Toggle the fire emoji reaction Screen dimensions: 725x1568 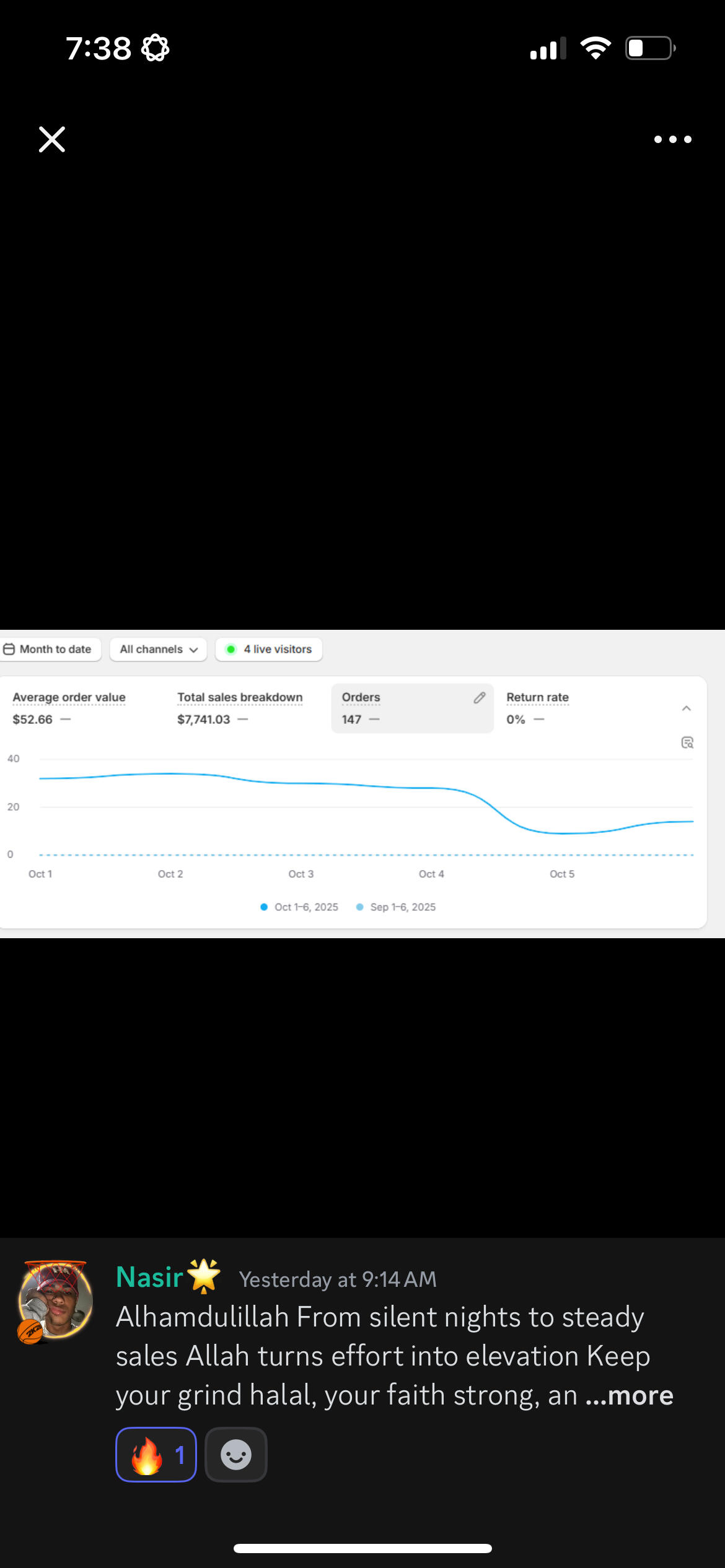point(156,1454)
